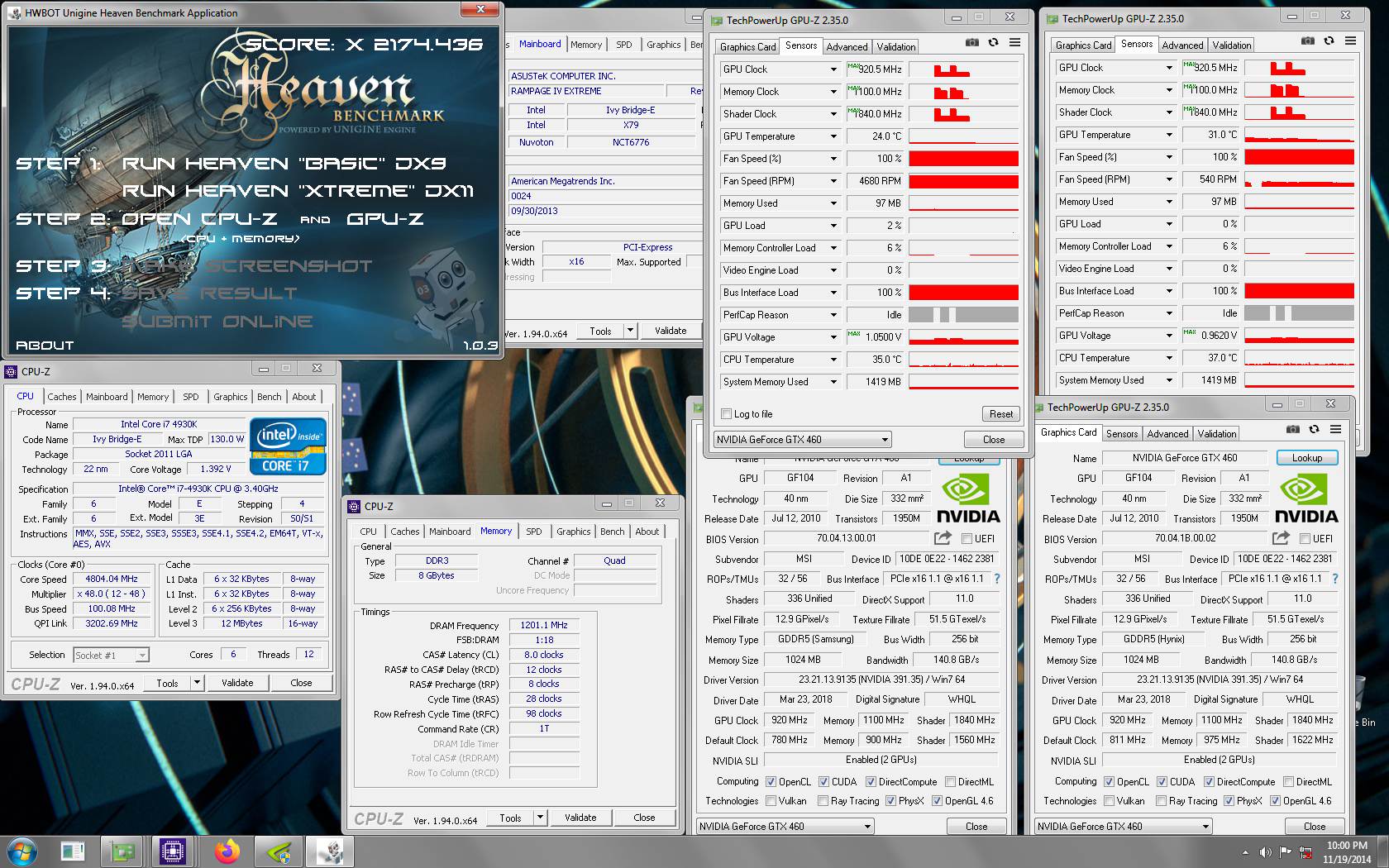Click Bus Interface question mark in Samsung GPU-Z window

(x=996, y=579)
